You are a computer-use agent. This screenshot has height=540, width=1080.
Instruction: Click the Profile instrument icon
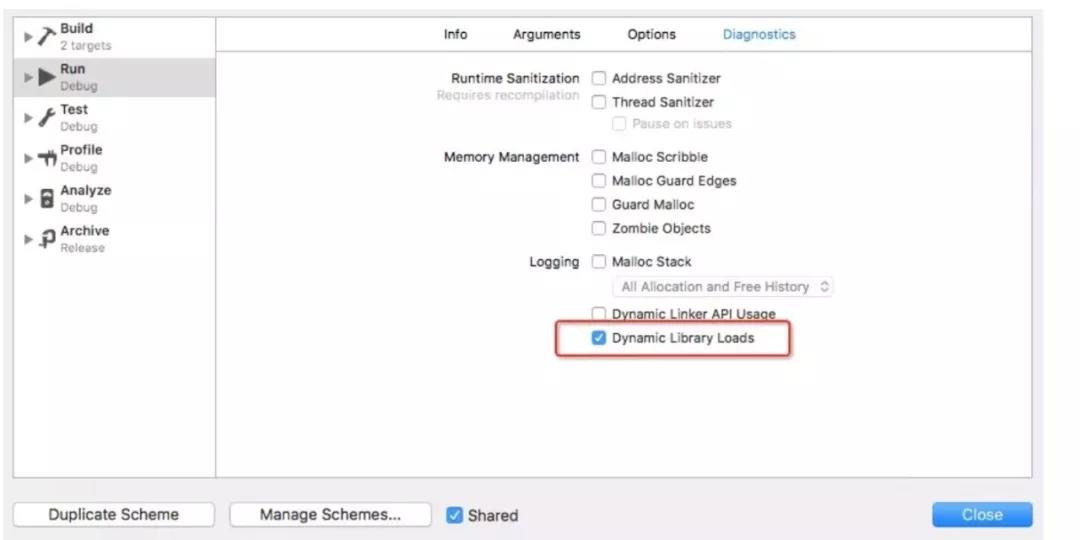coord(47,158)
